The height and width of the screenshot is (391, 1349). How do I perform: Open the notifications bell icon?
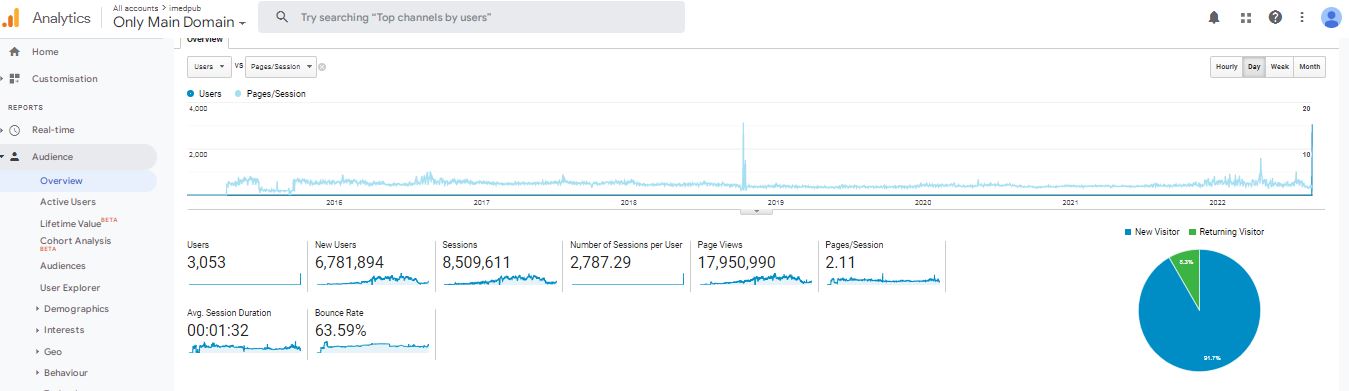tap(1214, 17)
